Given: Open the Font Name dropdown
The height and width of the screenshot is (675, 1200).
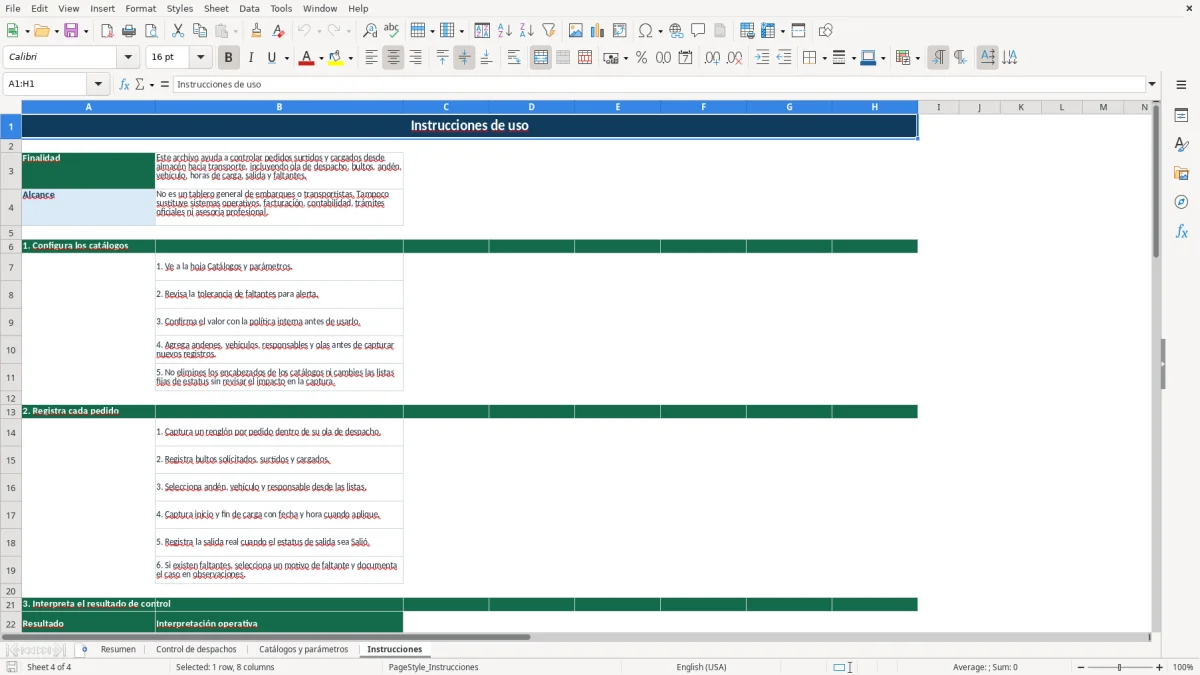Looking at the screenshot, I should (x=128, y=58).
